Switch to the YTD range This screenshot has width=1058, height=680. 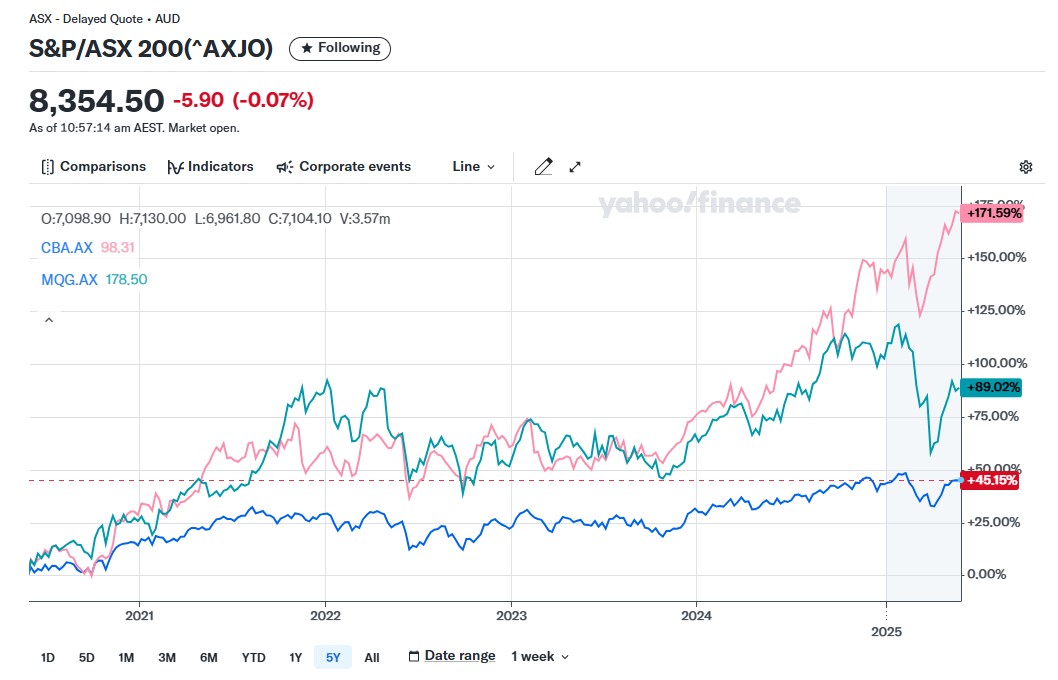tap(253, 657)
